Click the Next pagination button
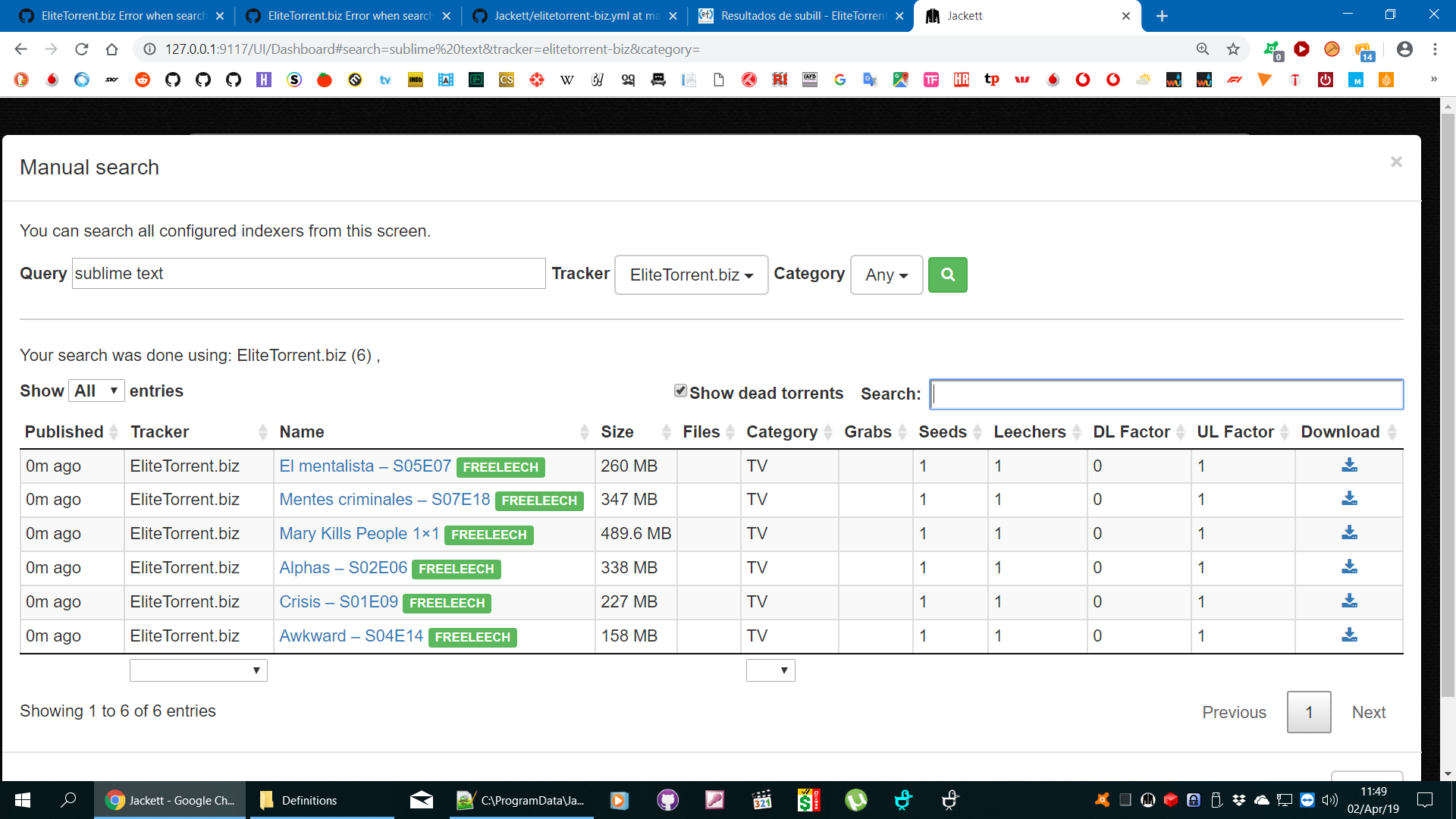 coord(1368,712)
